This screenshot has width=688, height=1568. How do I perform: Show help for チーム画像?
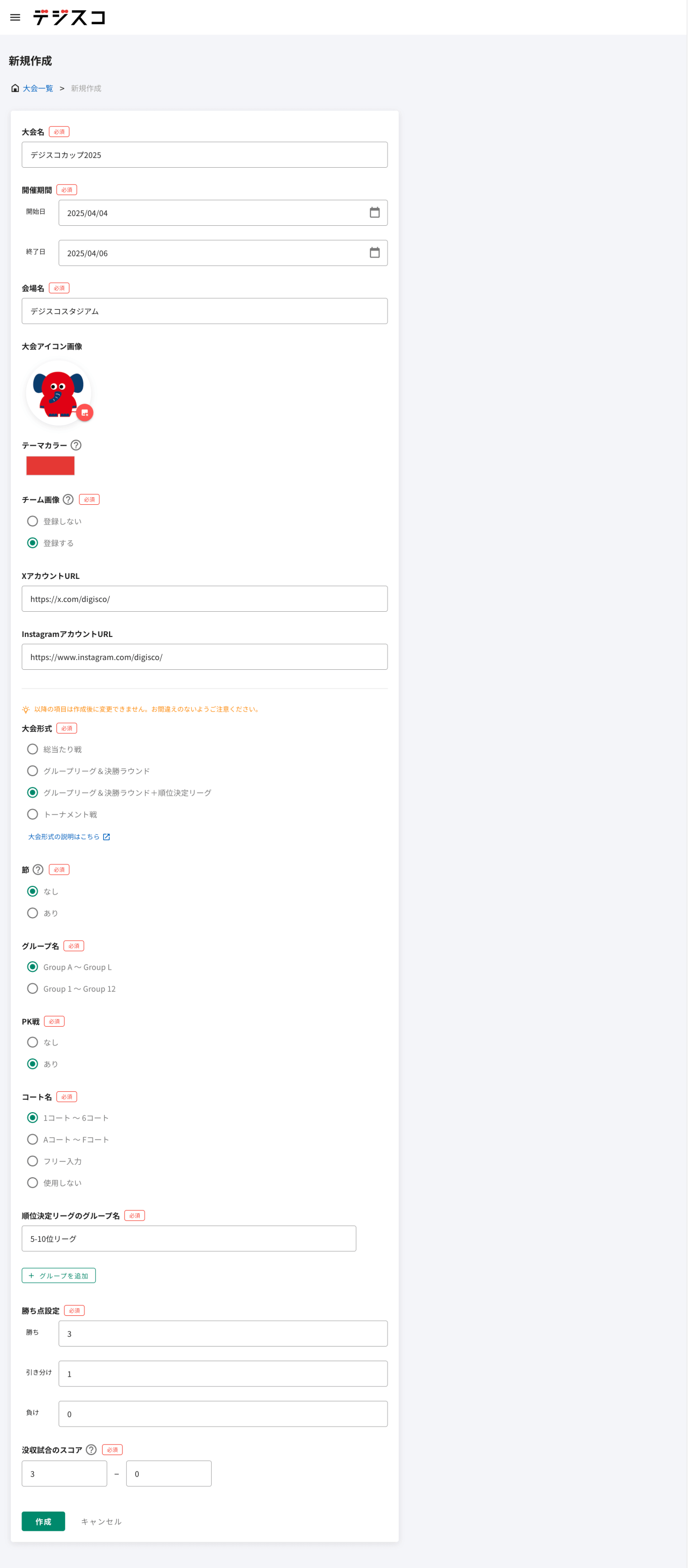[68, 499]
